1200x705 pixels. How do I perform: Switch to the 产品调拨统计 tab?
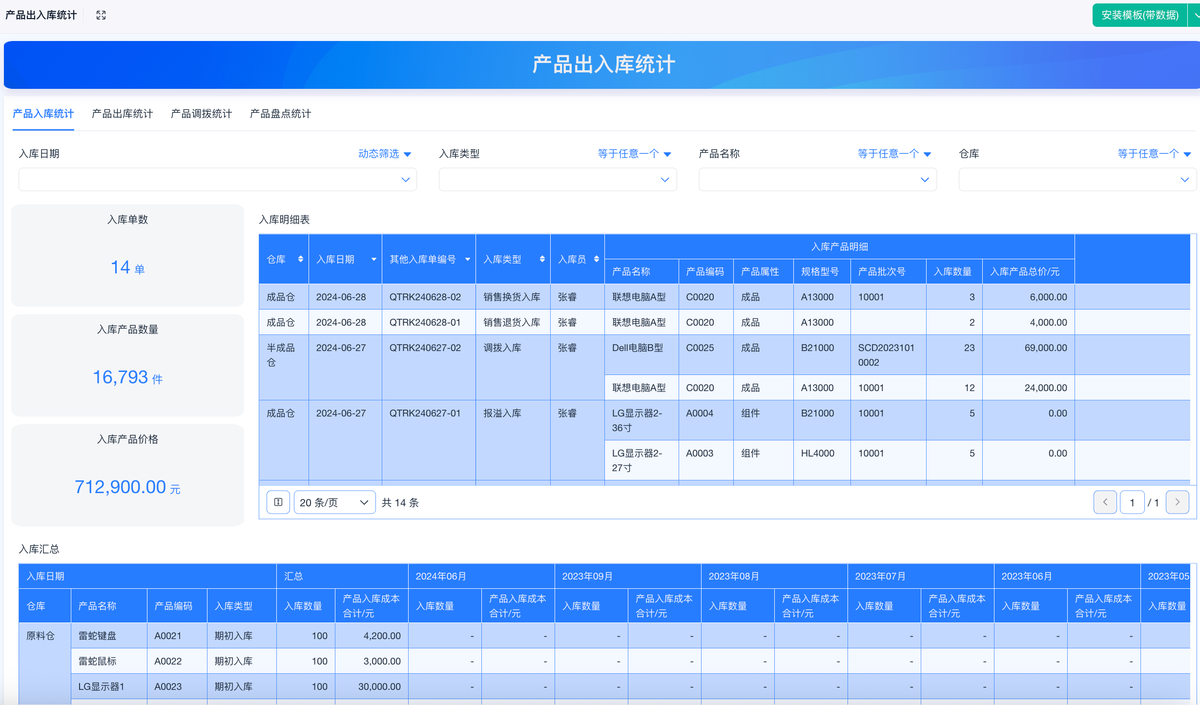pos(201,114)
